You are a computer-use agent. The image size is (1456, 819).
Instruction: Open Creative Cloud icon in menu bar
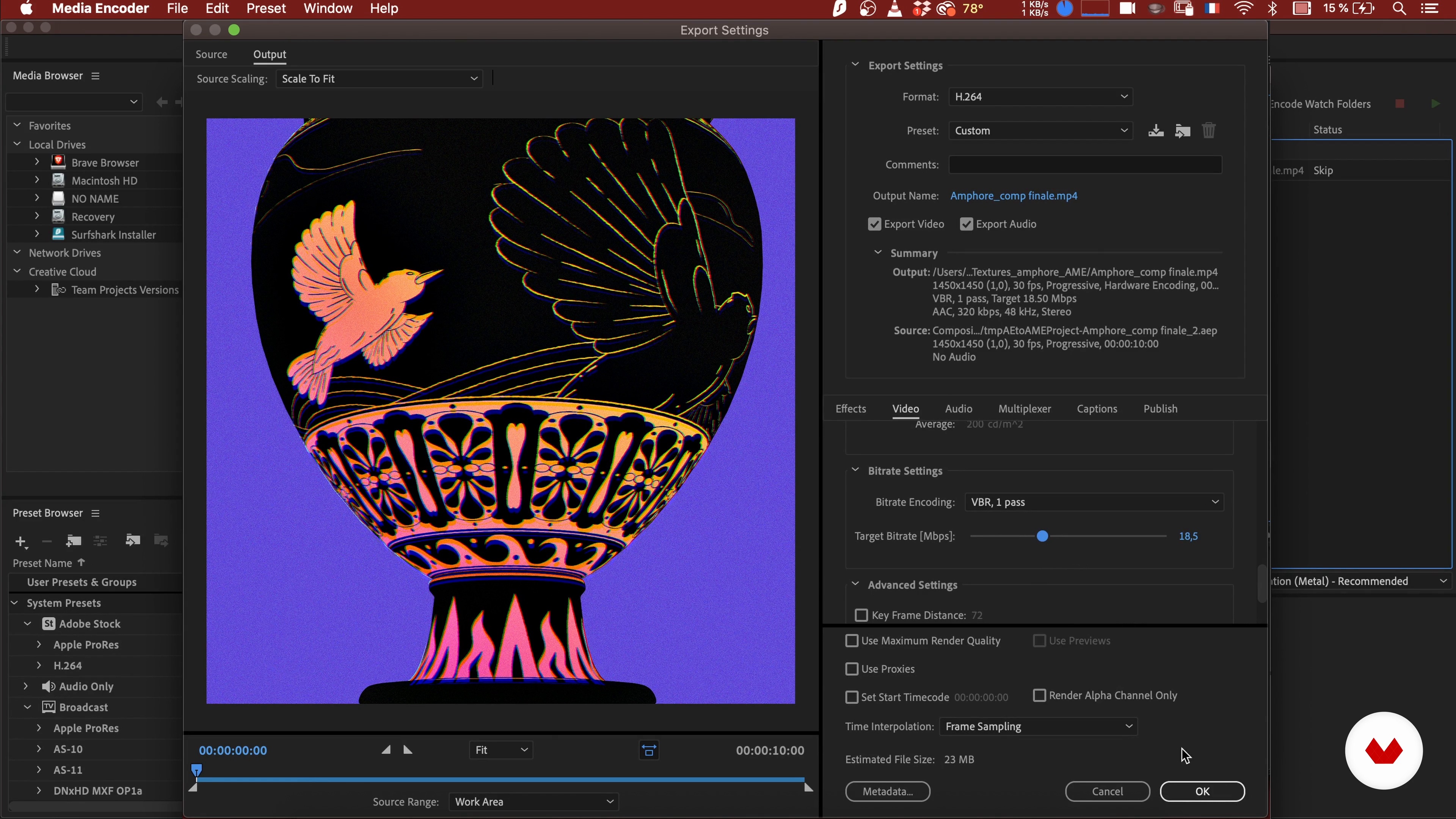946,8
